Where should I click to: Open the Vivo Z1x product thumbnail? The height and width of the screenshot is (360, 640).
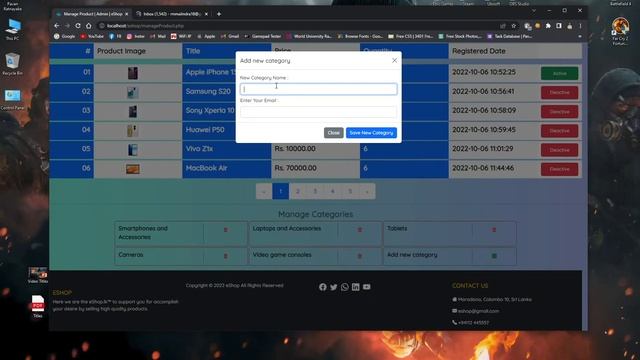point(133,150)
